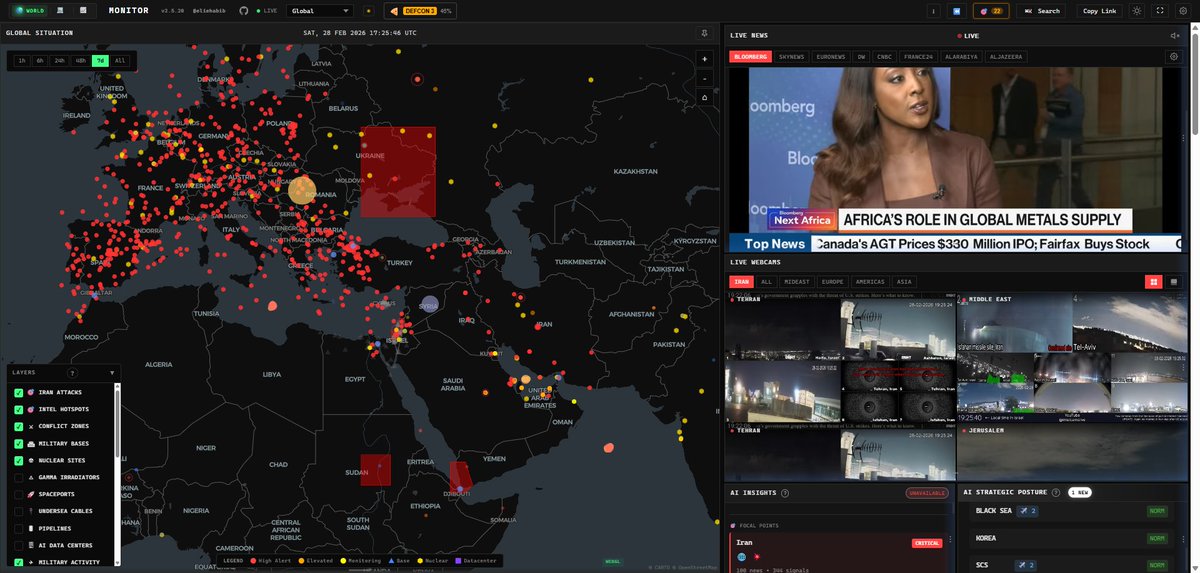The width and height of the screenshot is (1200, 573).
Task: Switch live news to ALJAZEERA
Action: (x=1006, y=57)
